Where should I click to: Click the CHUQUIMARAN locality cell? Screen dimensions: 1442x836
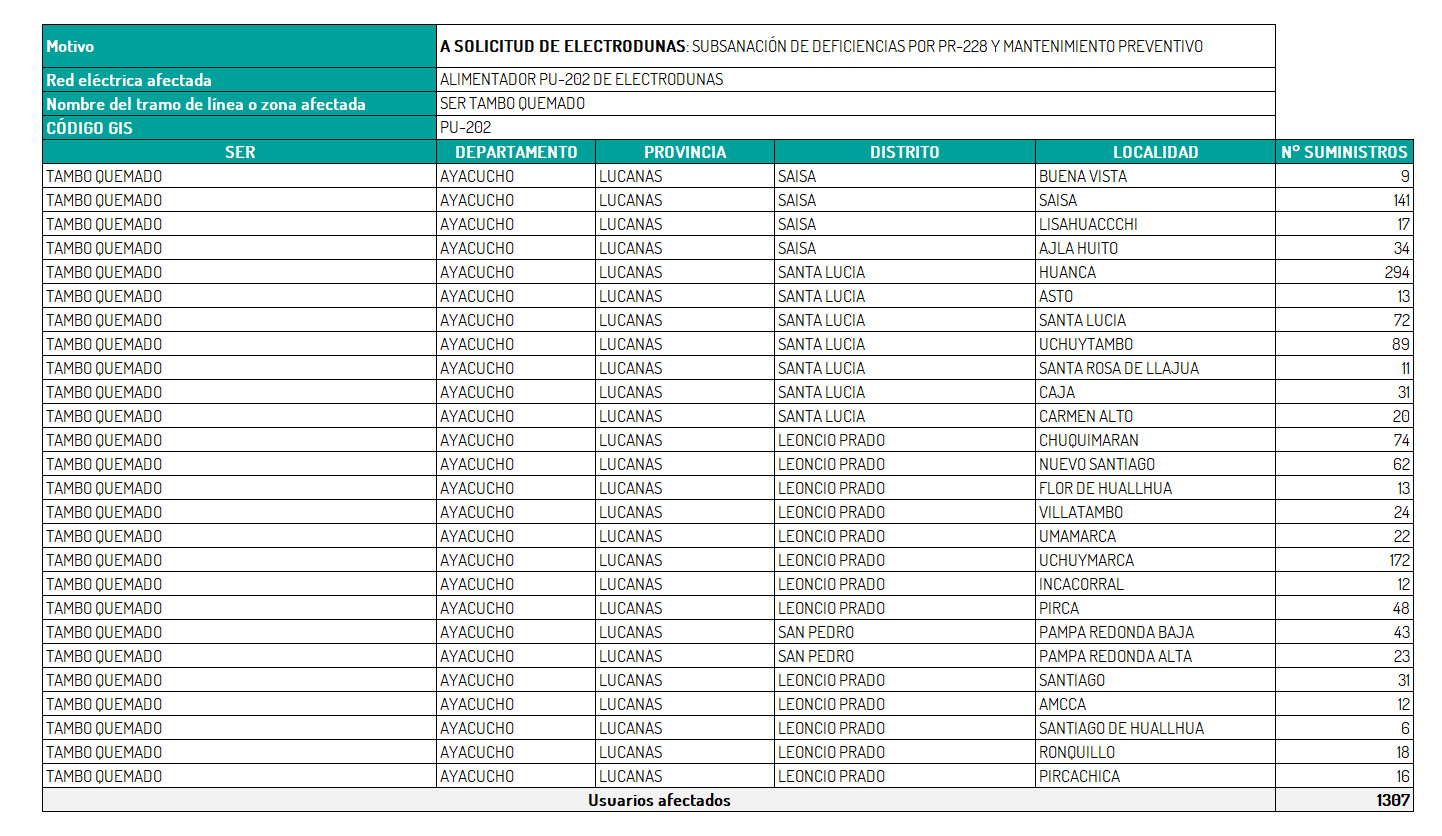point(1156,440)
